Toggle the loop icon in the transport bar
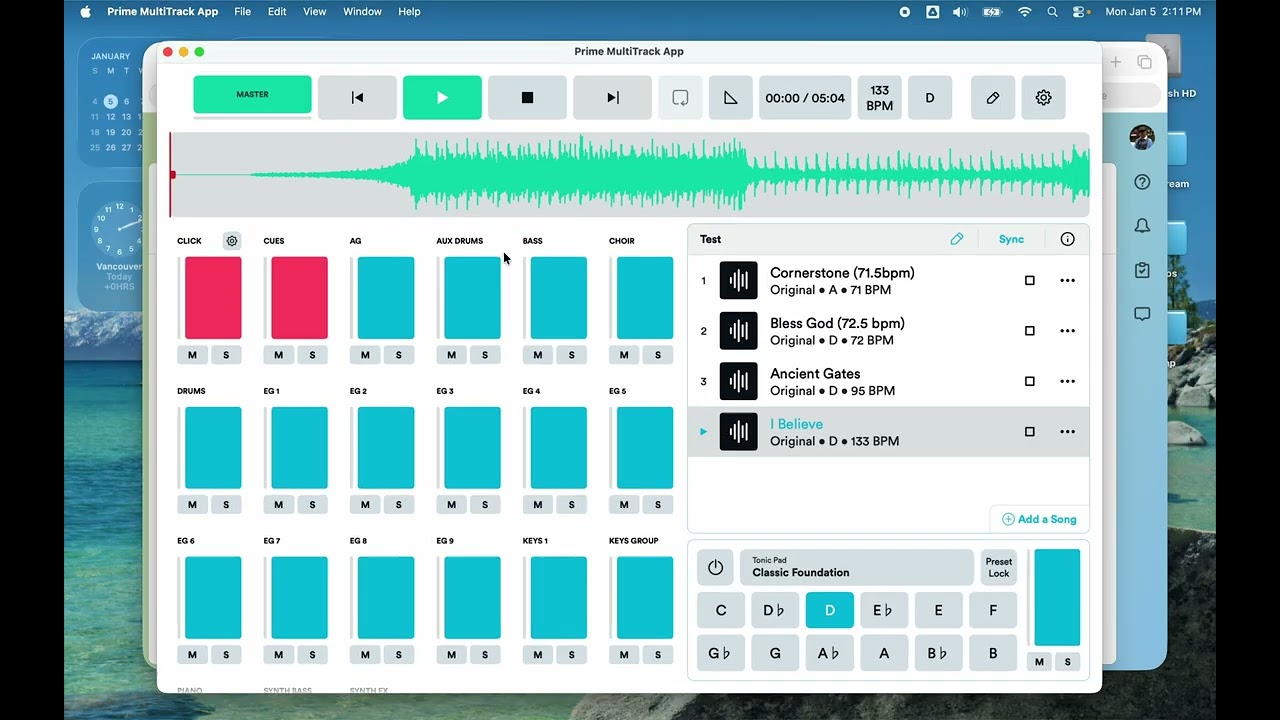 [680, 98]
